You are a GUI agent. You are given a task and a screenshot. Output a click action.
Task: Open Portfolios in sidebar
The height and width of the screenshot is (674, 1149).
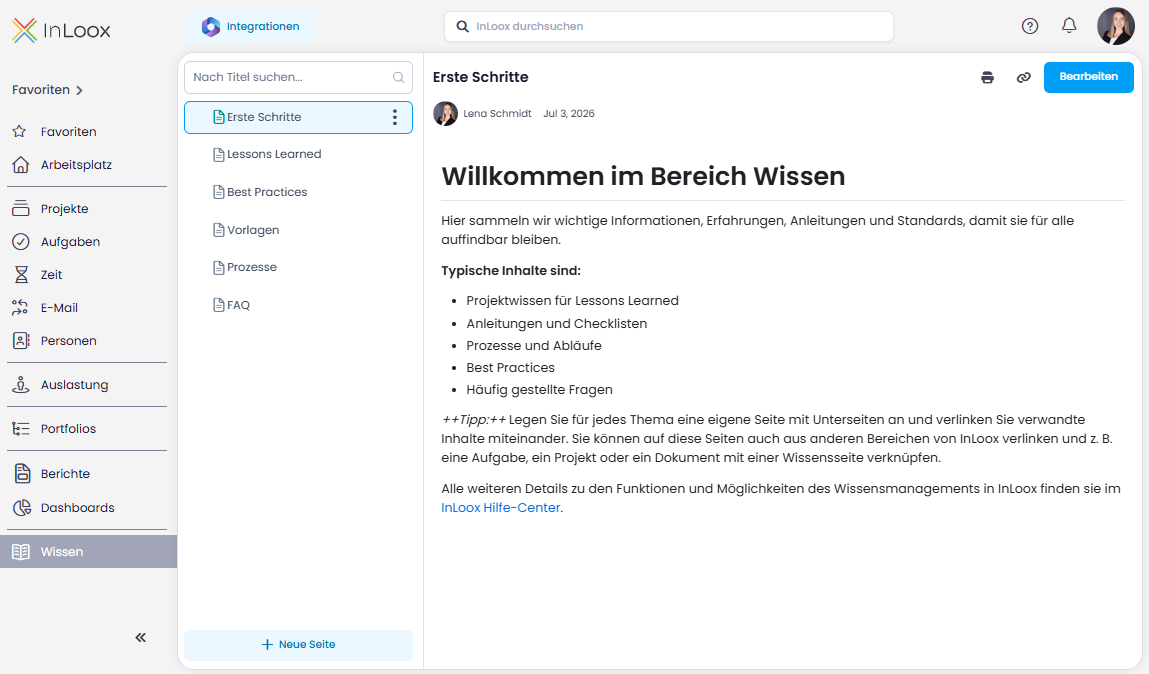[x=88, y=429]
